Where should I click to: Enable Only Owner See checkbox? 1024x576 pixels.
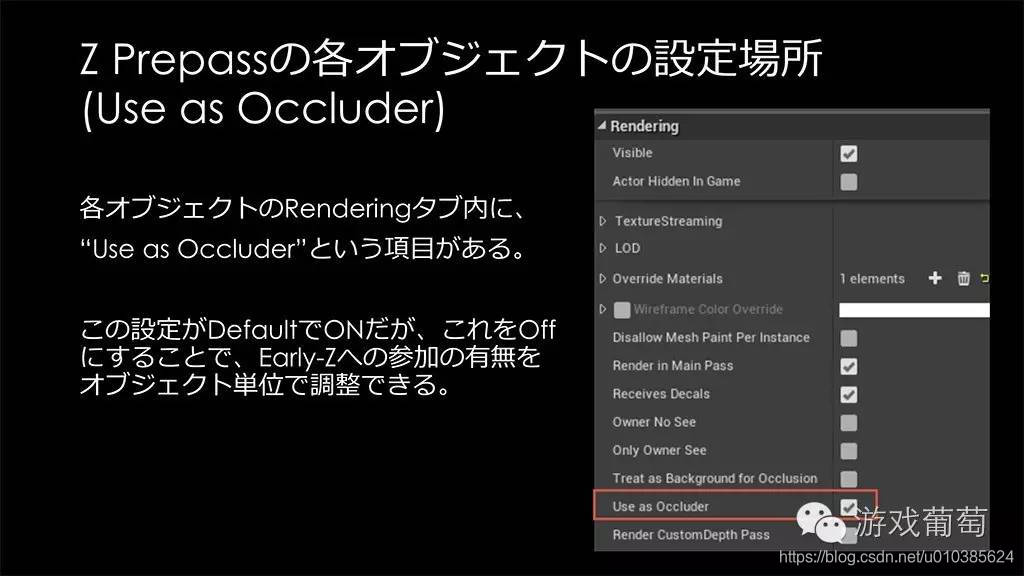(x=848, y=451)
